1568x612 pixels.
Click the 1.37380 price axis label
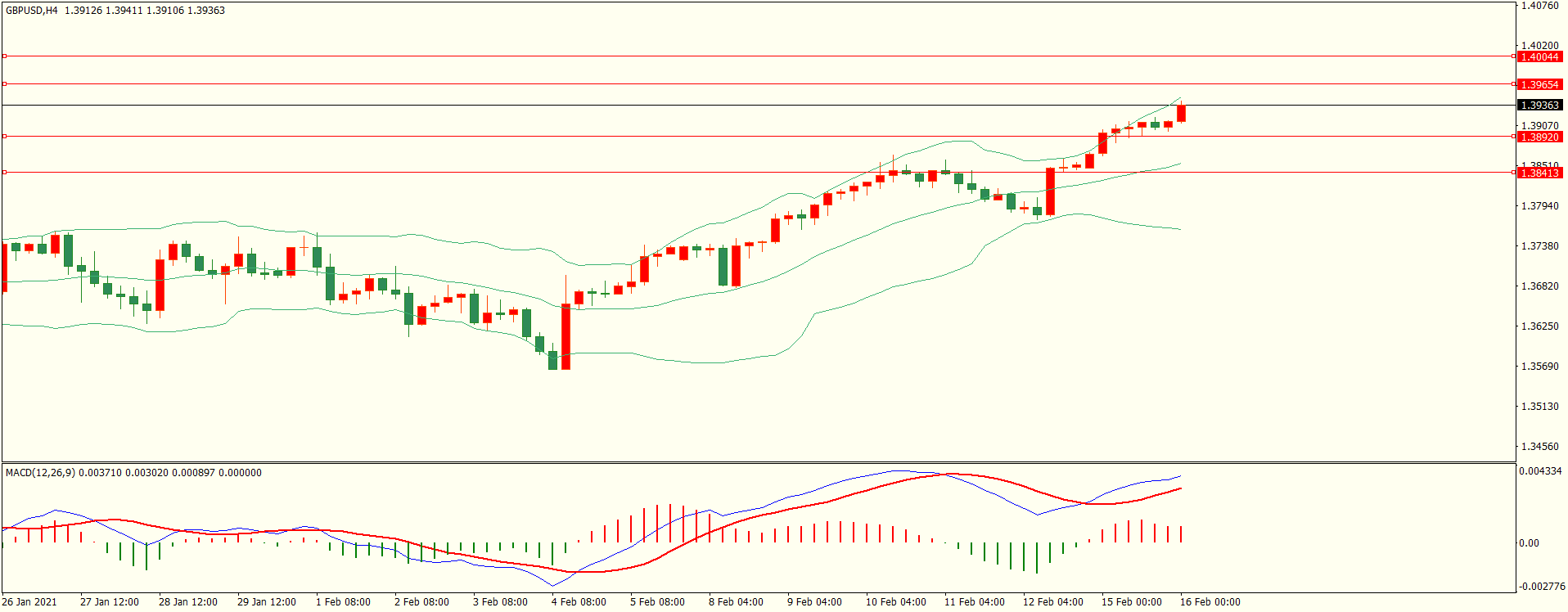point(1540,246)
